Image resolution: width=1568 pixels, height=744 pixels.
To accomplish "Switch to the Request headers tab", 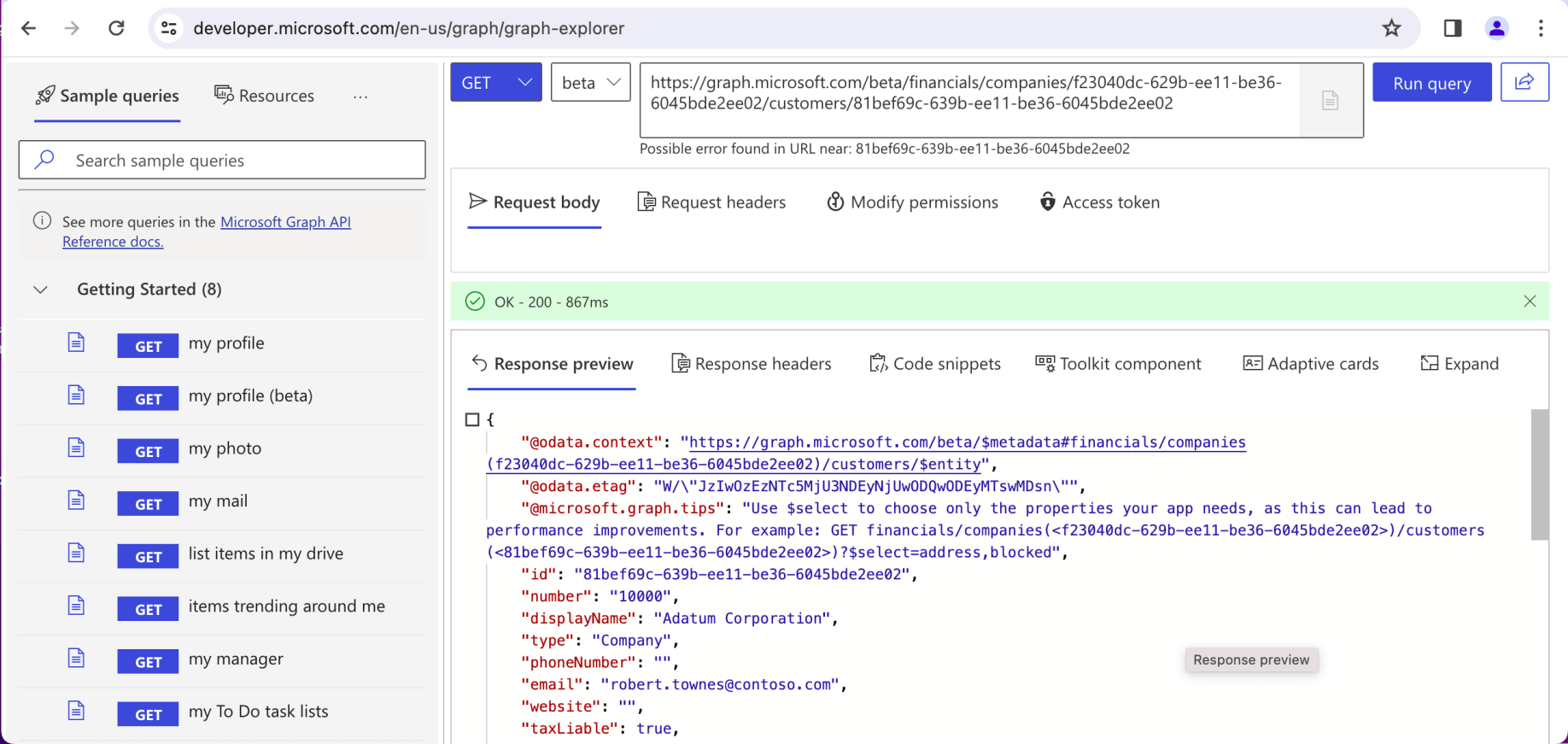I will [711, 202].
